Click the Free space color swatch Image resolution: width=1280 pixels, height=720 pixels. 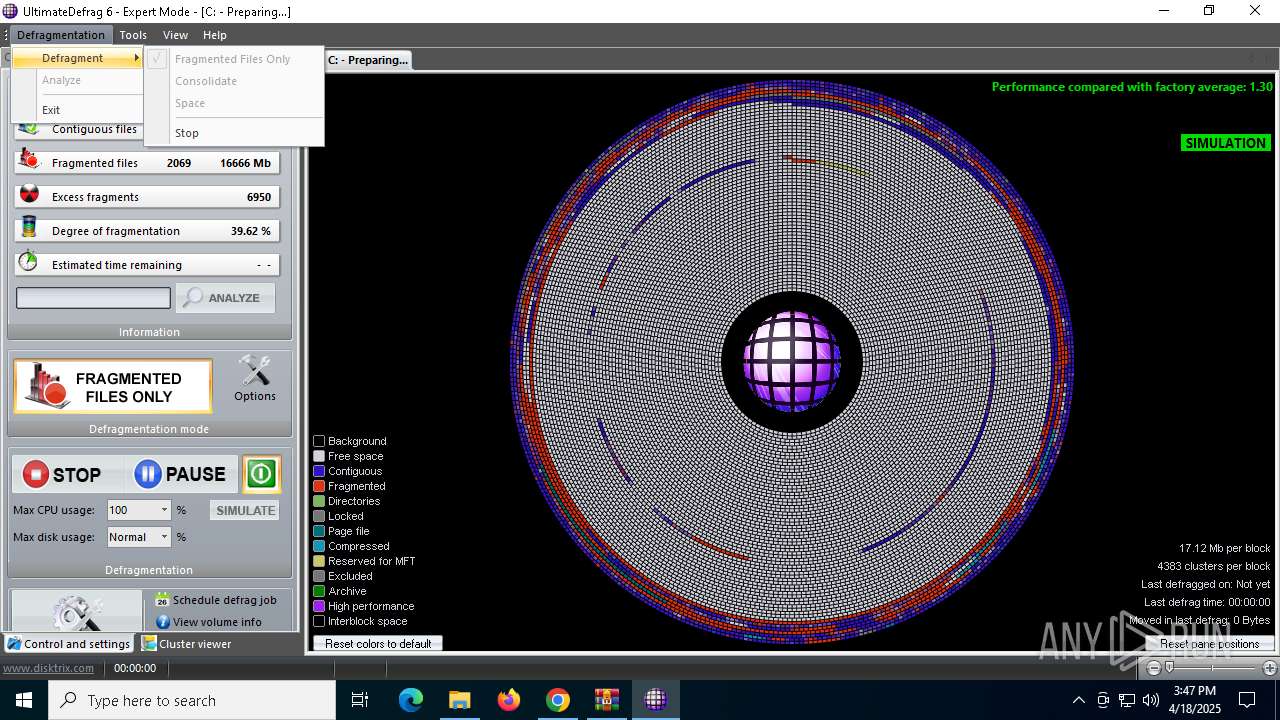(319, 456)
